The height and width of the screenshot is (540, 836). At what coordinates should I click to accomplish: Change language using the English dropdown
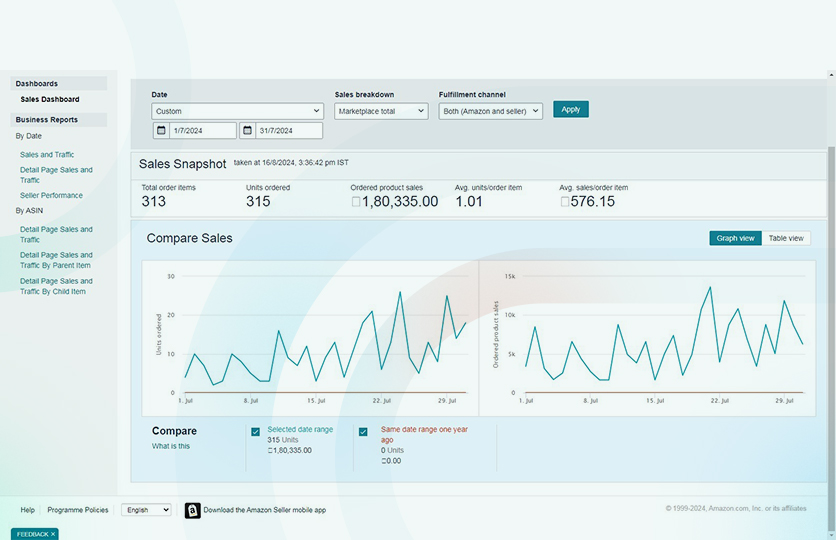pos(146,510)
